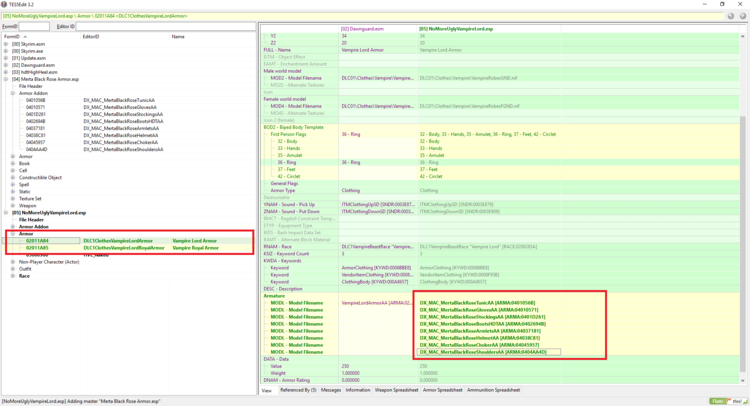Image resolution: width=750 pixels, height=406 pixels.
Task: Open the Armor Spreadsheet tab
Action: [x=442, y=390]
